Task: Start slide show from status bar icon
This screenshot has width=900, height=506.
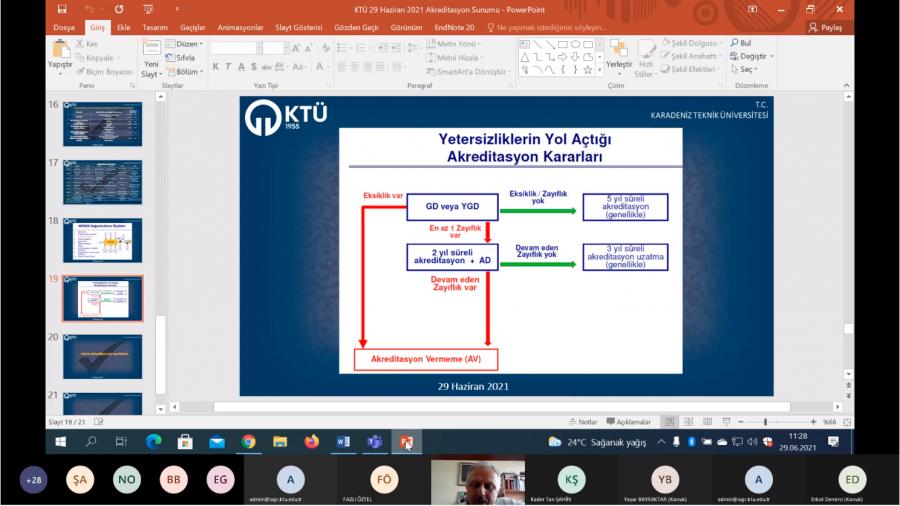Action: [724, 422]
